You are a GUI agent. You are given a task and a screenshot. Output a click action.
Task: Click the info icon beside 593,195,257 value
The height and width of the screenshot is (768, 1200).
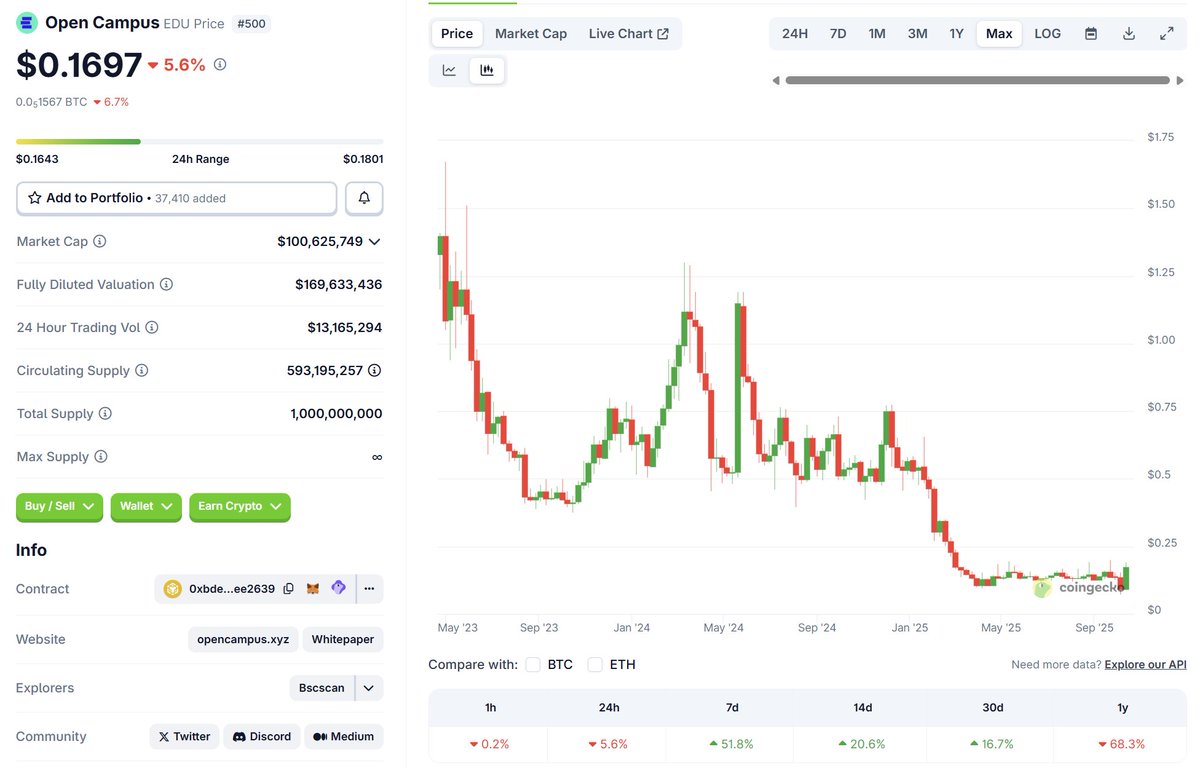click(374, 371)
